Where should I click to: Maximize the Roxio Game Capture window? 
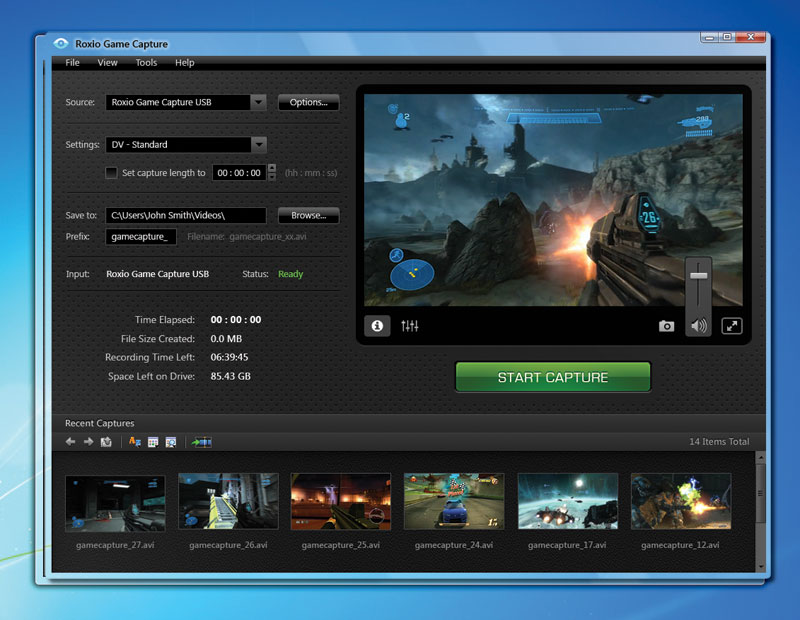(x=728, y=37)
